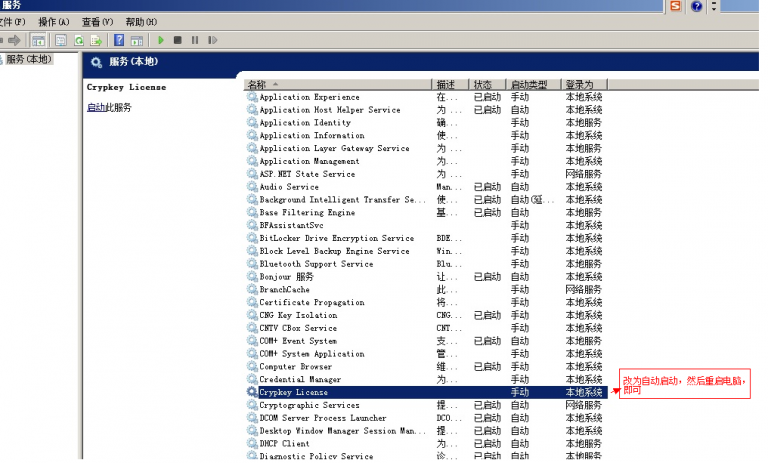Viewport: 768px width, 463px height.
Task: Sort list by 启动类型 column header
Action: [x=530, y=85]
